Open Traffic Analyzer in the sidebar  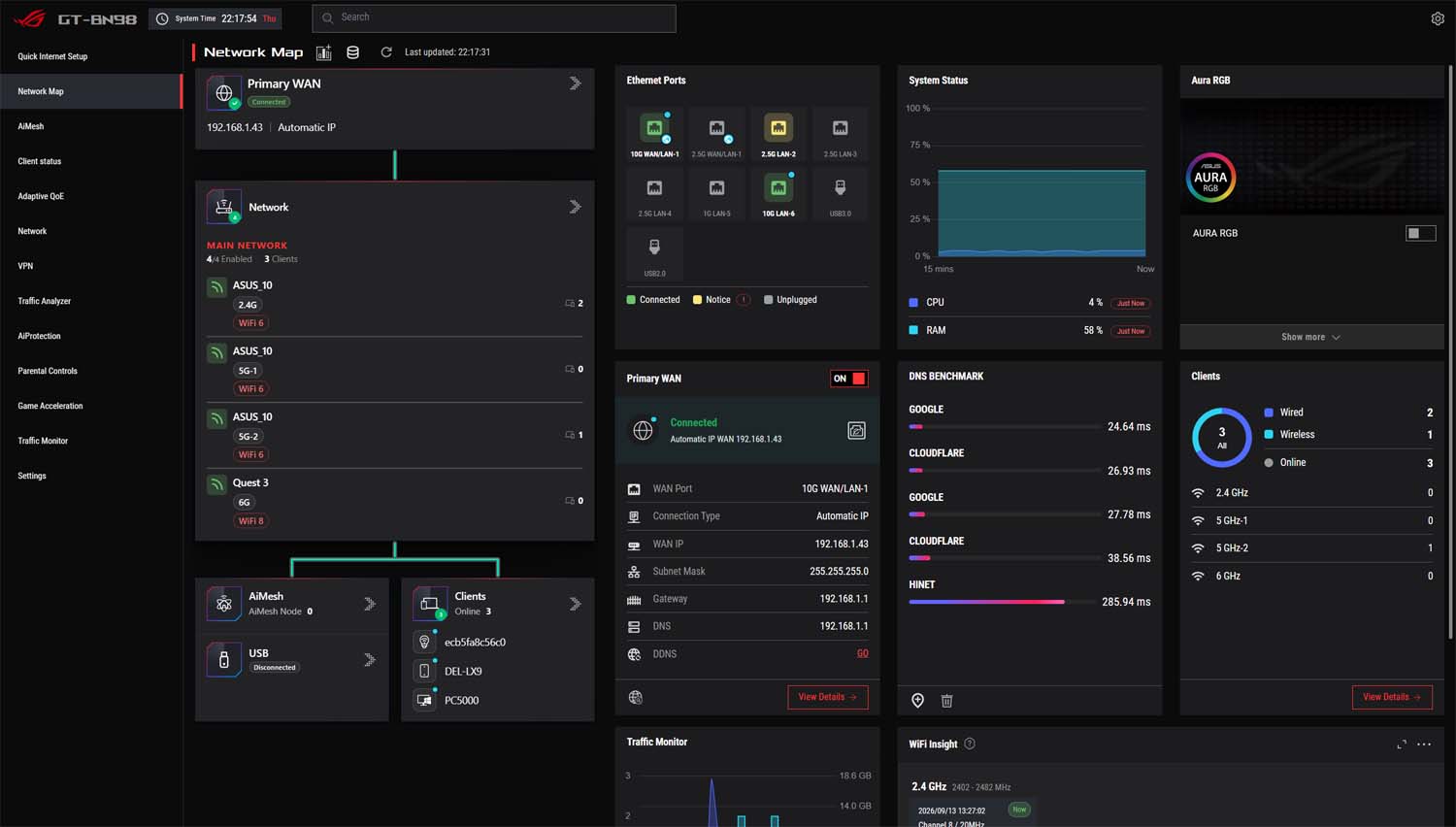91,301
